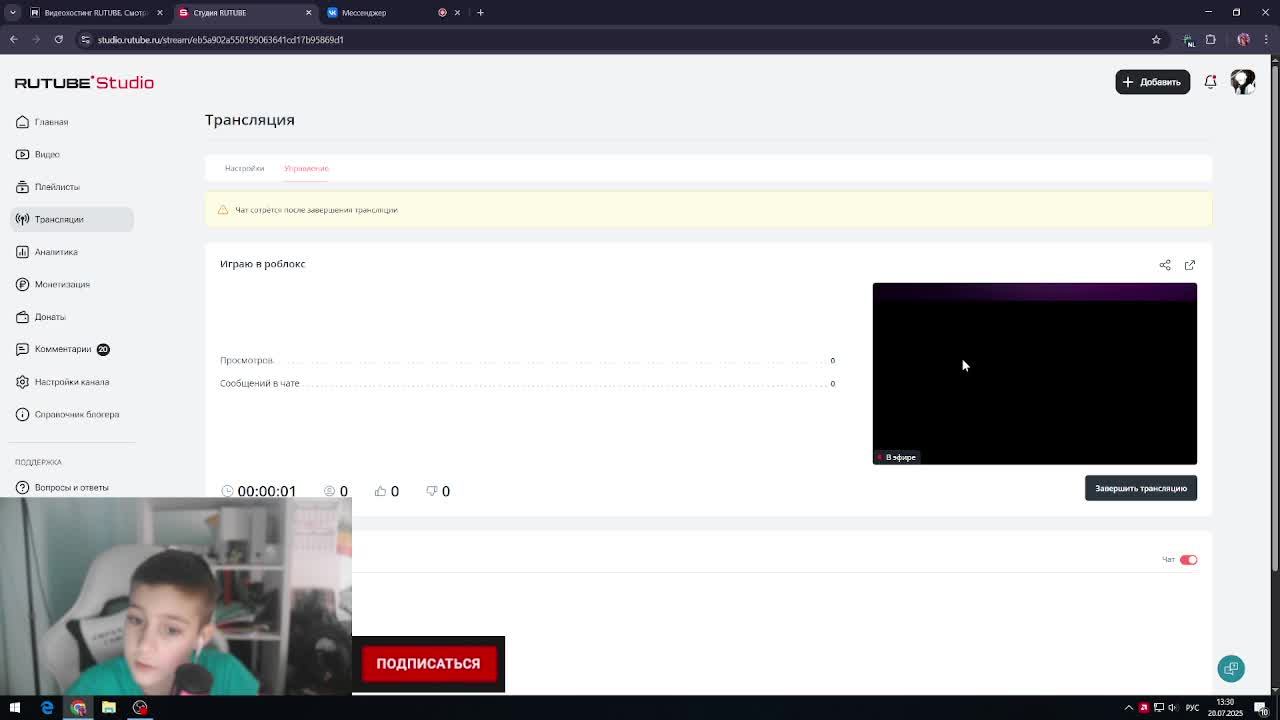The height and width of the screenshot is (720, 1280).
Task: Click the РУС language indicator
Action: coord(1192,708)
